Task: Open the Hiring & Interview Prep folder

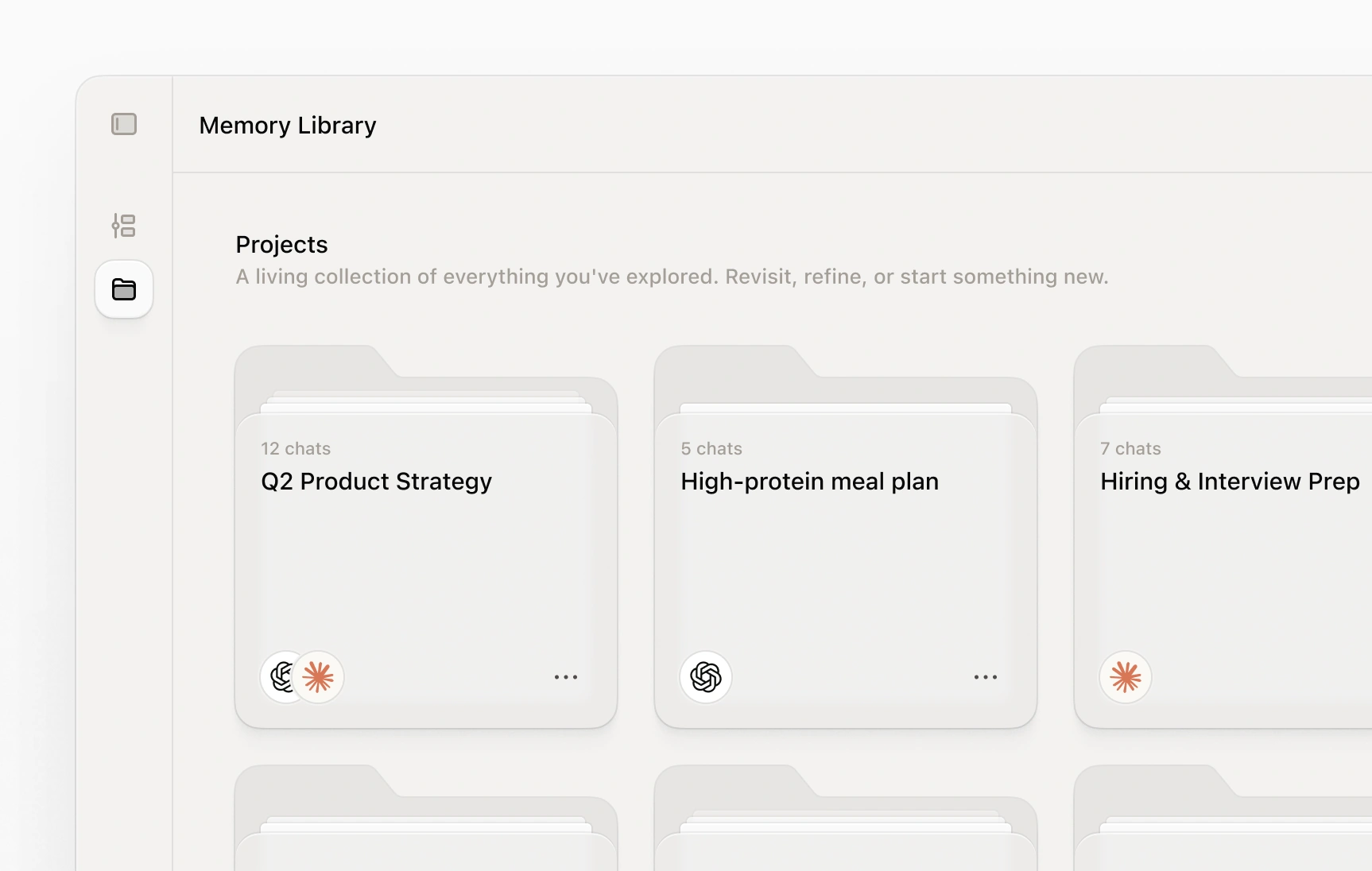Action: [x=1223, y=537]
